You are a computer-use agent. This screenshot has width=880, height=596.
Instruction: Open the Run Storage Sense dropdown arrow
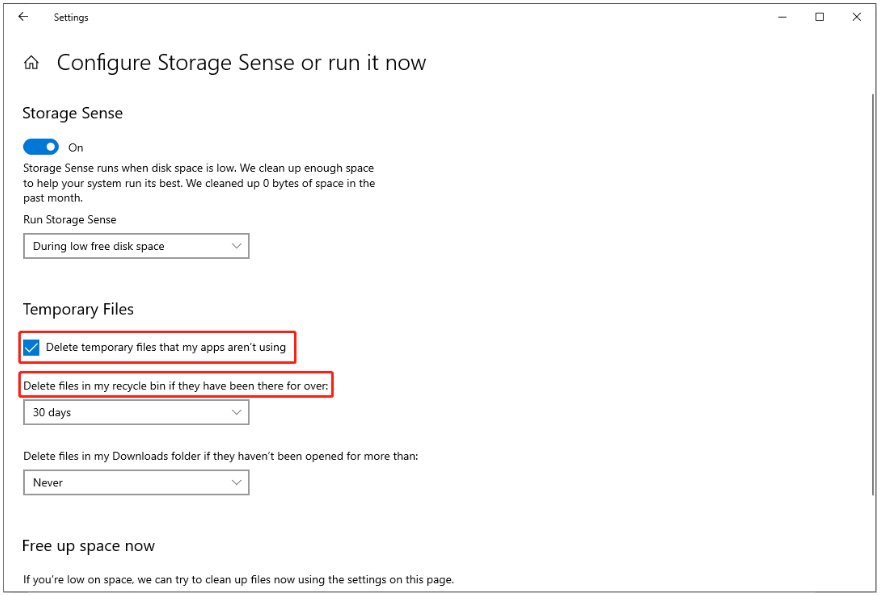[x=238, y=245]
